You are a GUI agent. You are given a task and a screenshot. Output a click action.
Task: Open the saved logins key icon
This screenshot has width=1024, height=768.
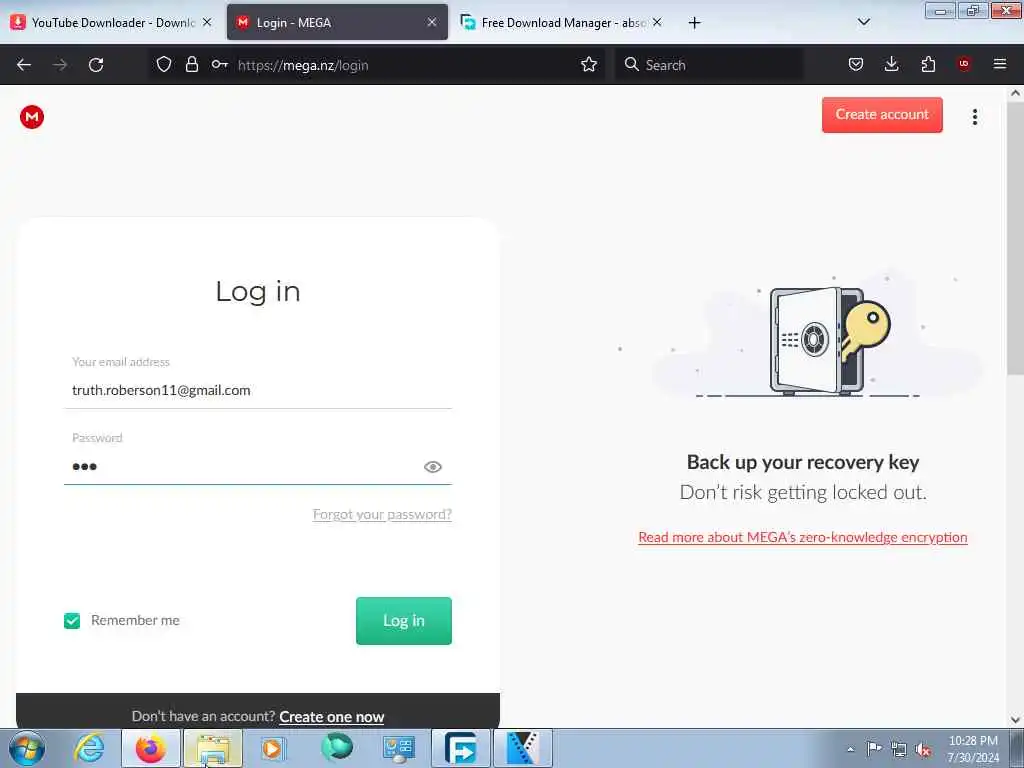219,64
